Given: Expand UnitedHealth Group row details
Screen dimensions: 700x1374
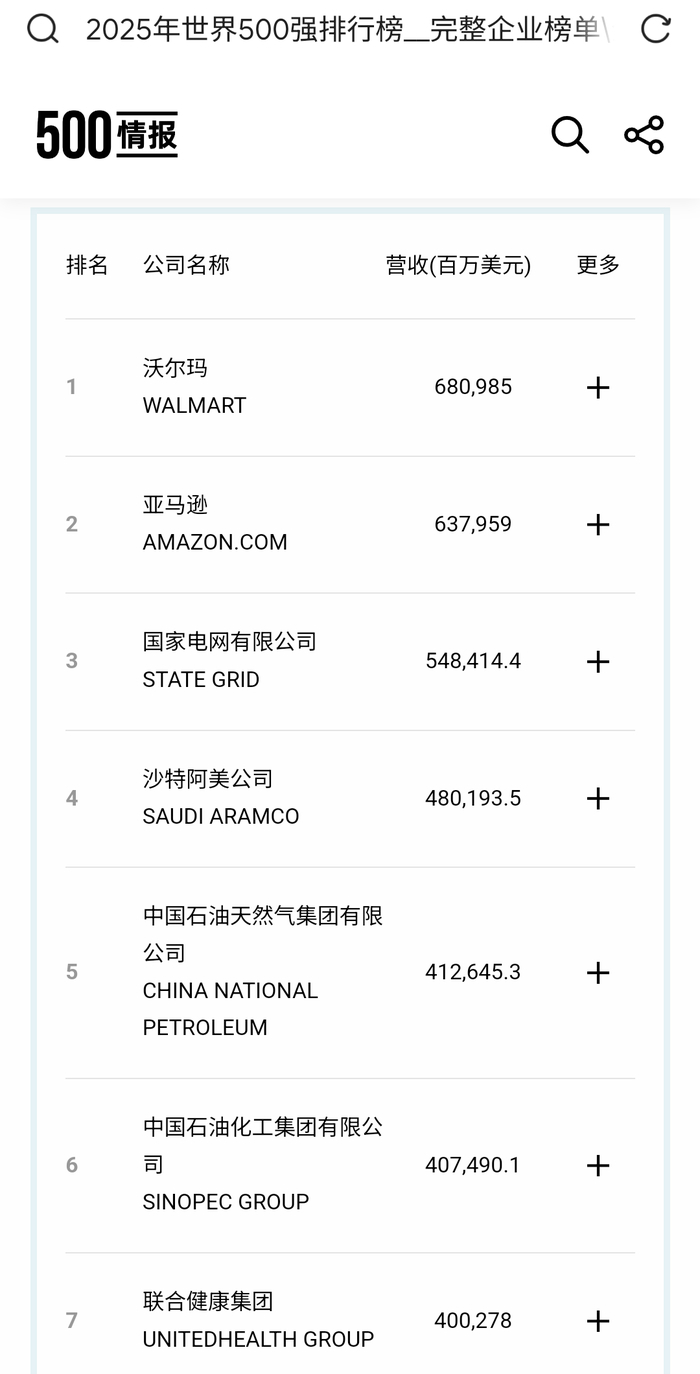Looking at the screenshot, I should click(x=597, y=1321).
